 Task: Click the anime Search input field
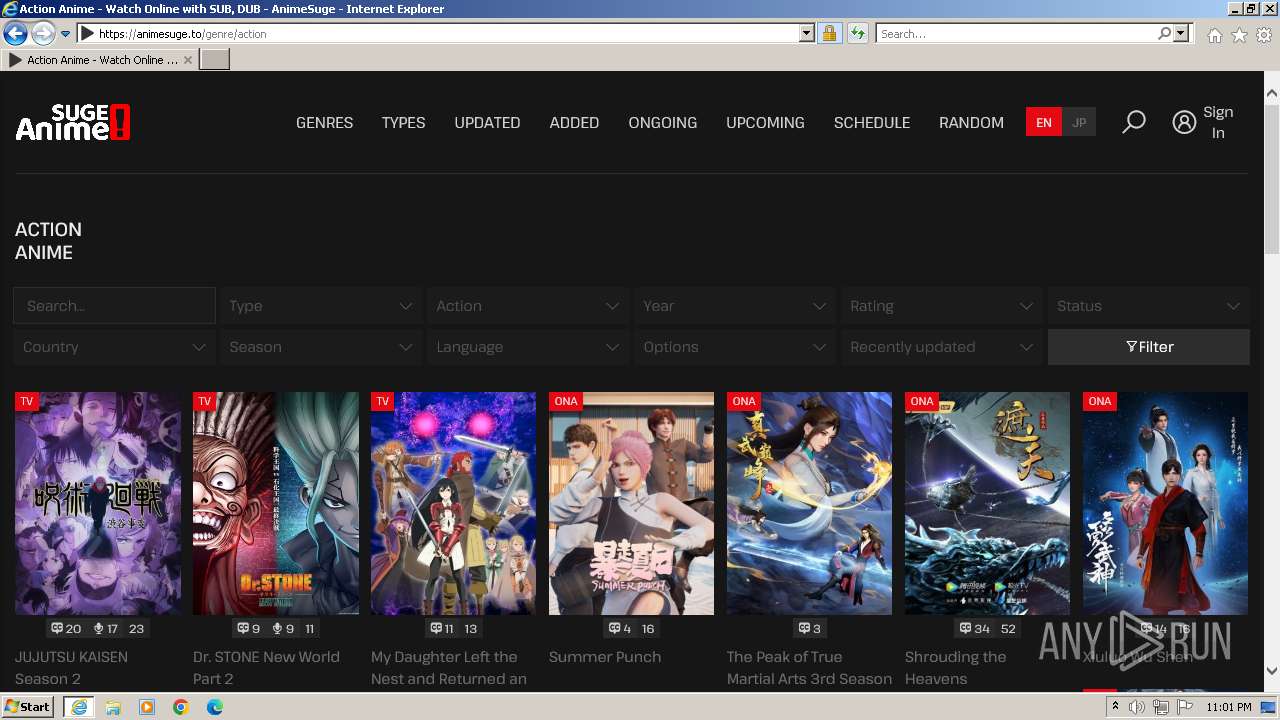coord(114,306)
